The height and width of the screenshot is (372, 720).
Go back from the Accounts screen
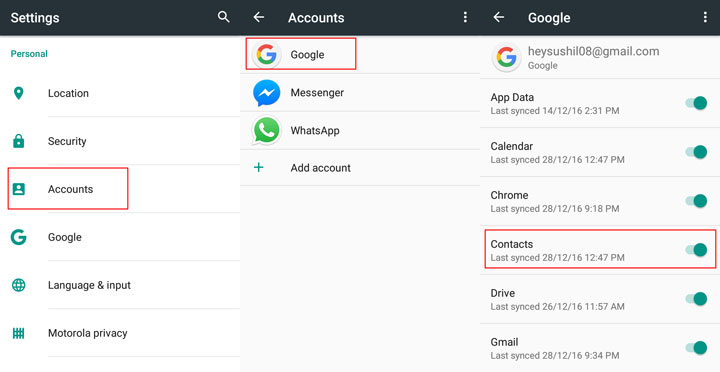(x=259, y=17)
